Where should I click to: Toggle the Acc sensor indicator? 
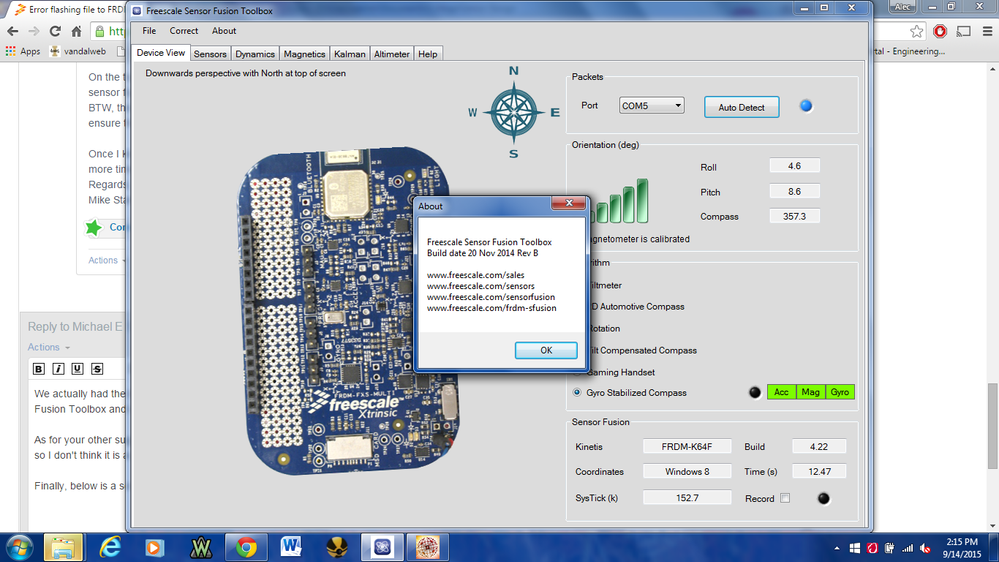pos(782,393)
